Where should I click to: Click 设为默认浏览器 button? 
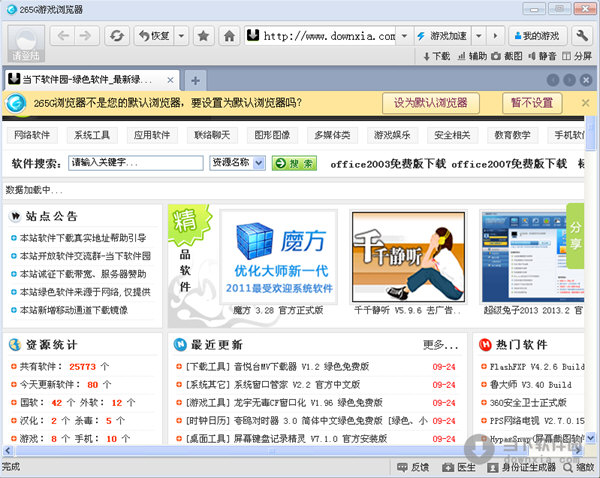(x=431, y=103)
